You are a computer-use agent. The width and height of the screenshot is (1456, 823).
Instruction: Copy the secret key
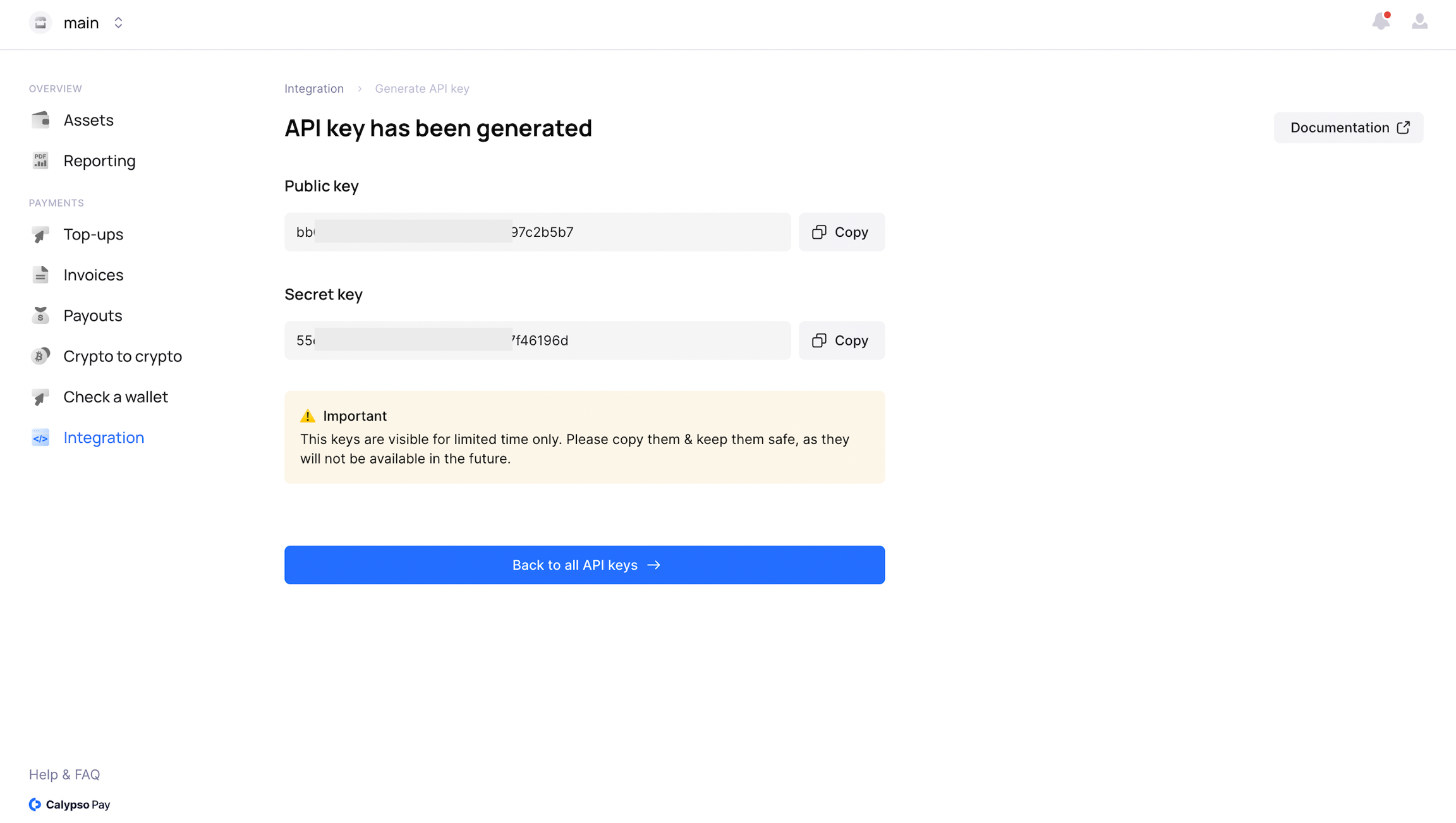click(841, 340)
